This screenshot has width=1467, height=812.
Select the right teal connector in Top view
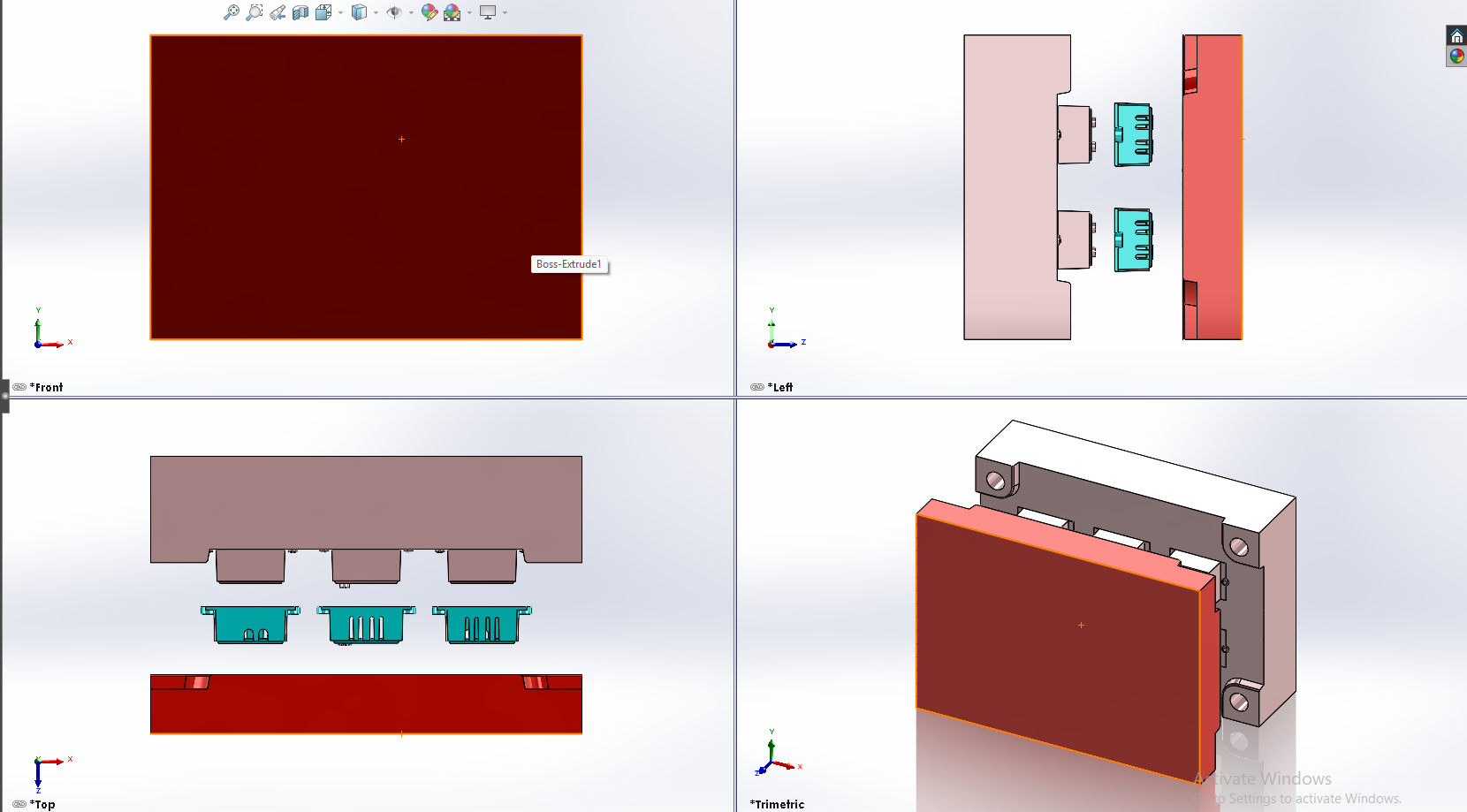click(482, 625)
